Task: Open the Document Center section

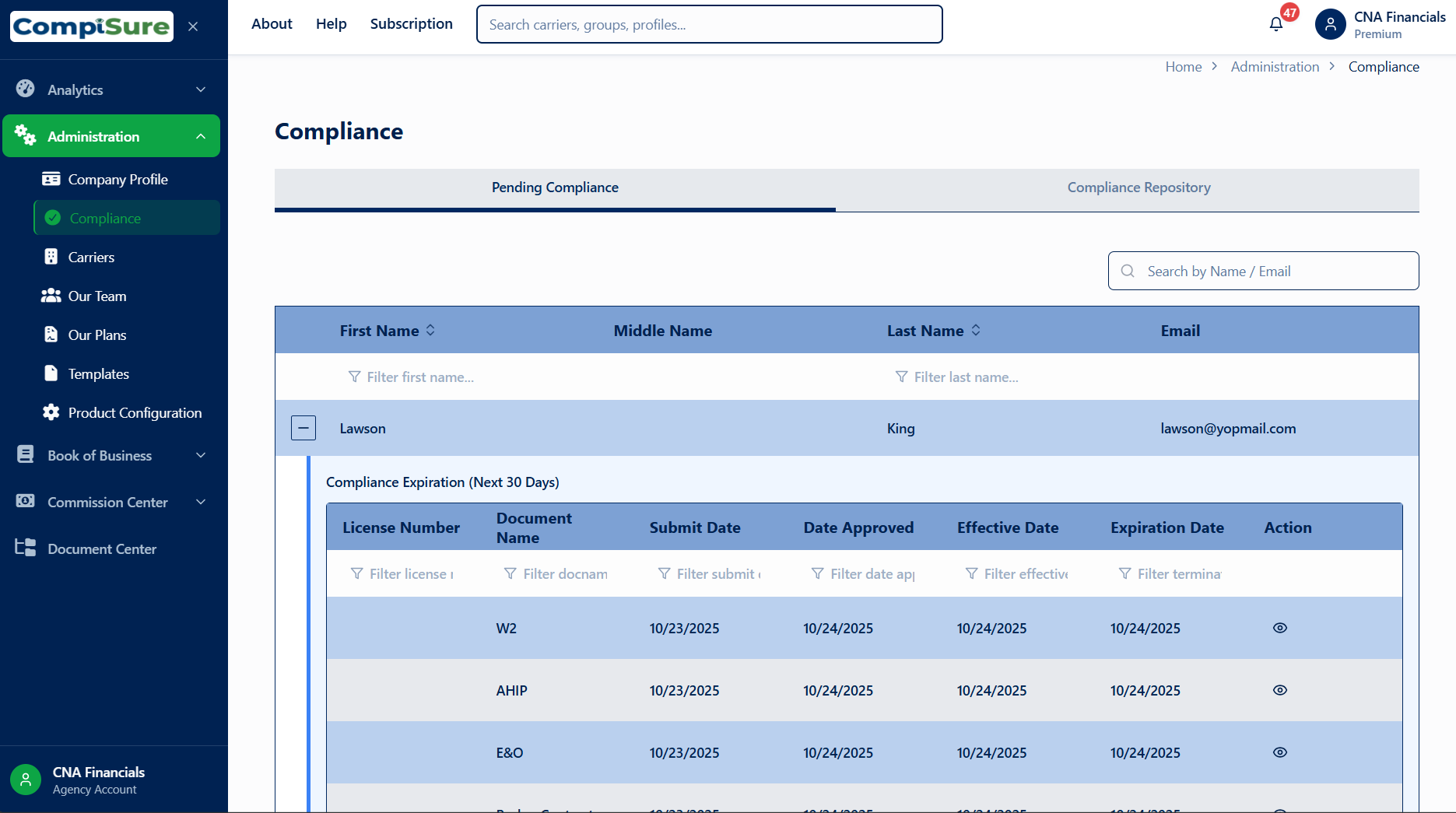Action: 102,549
